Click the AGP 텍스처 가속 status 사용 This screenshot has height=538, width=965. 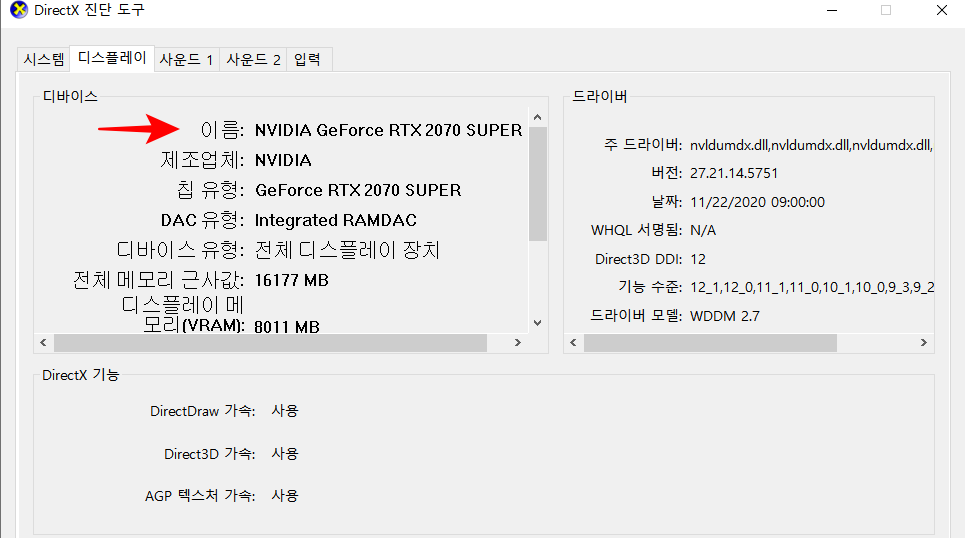tap(285, 496)
